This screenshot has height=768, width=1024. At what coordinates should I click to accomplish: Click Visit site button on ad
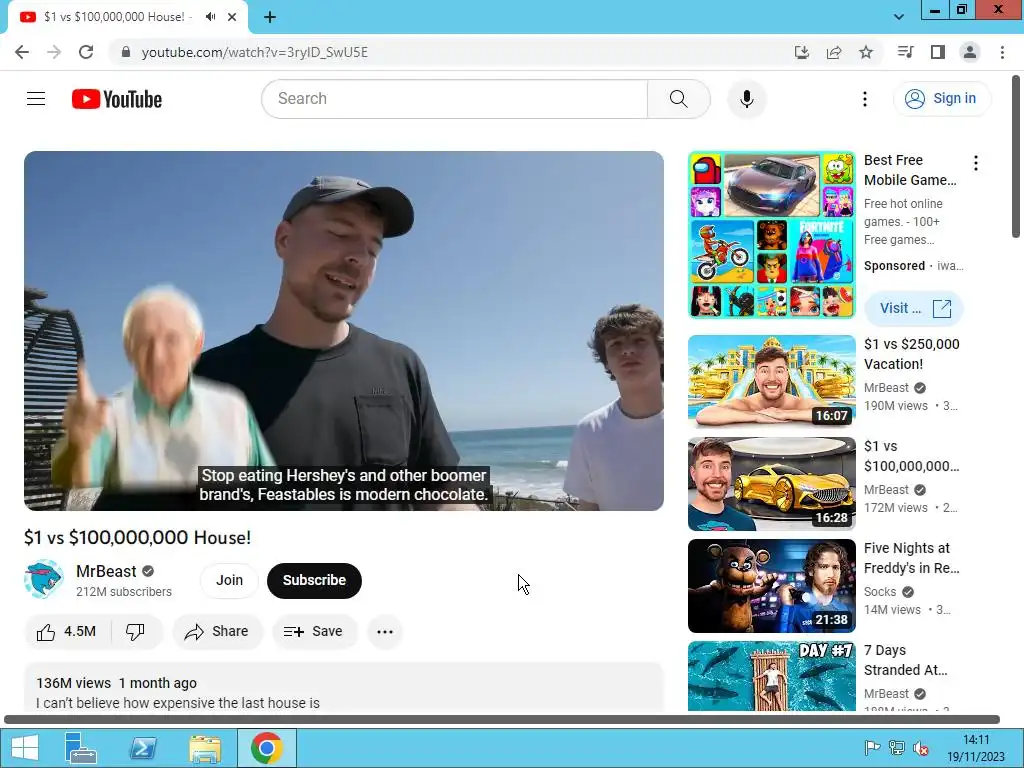coord(914,308)
